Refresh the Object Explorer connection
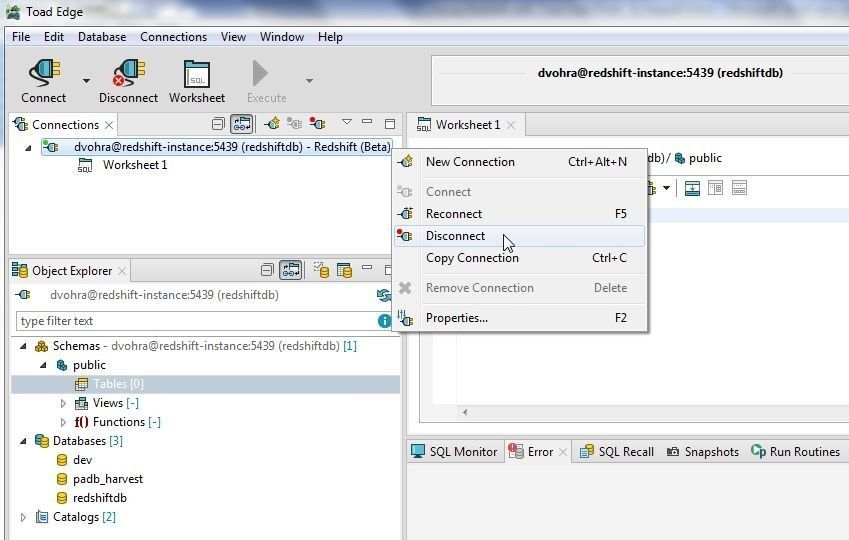Viewport: 849px width, 540px height. (x=384, y=296)
